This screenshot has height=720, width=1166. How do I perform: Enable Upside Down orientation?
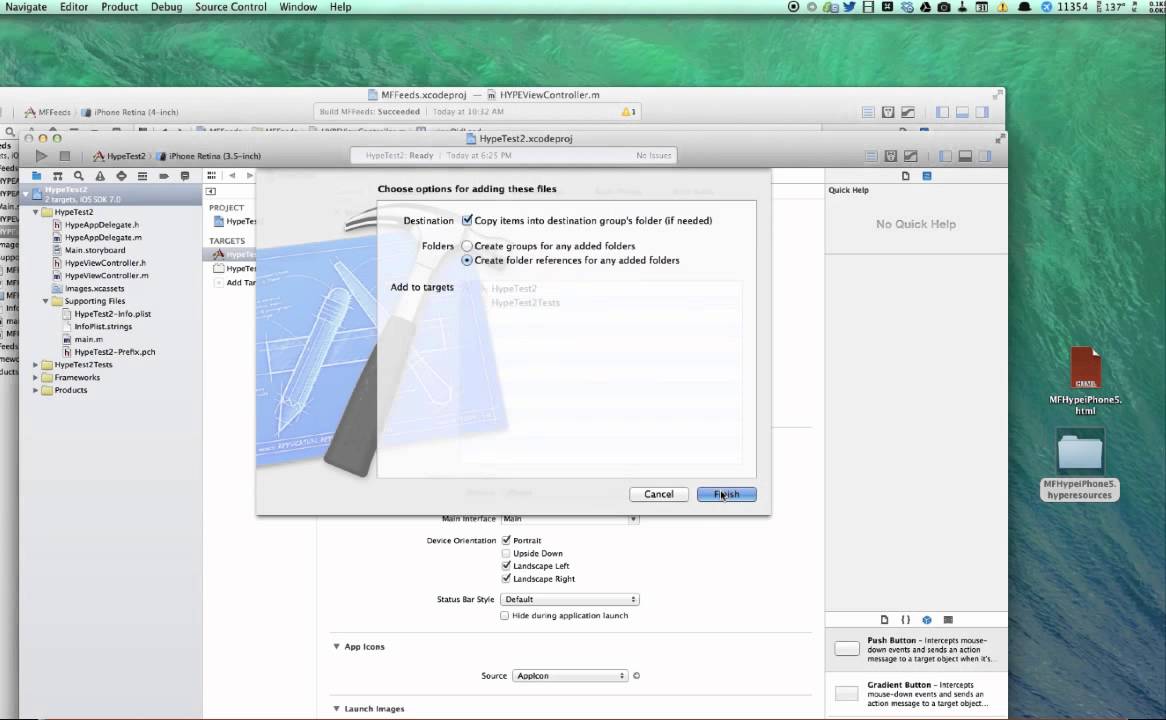tap(506, 553)
